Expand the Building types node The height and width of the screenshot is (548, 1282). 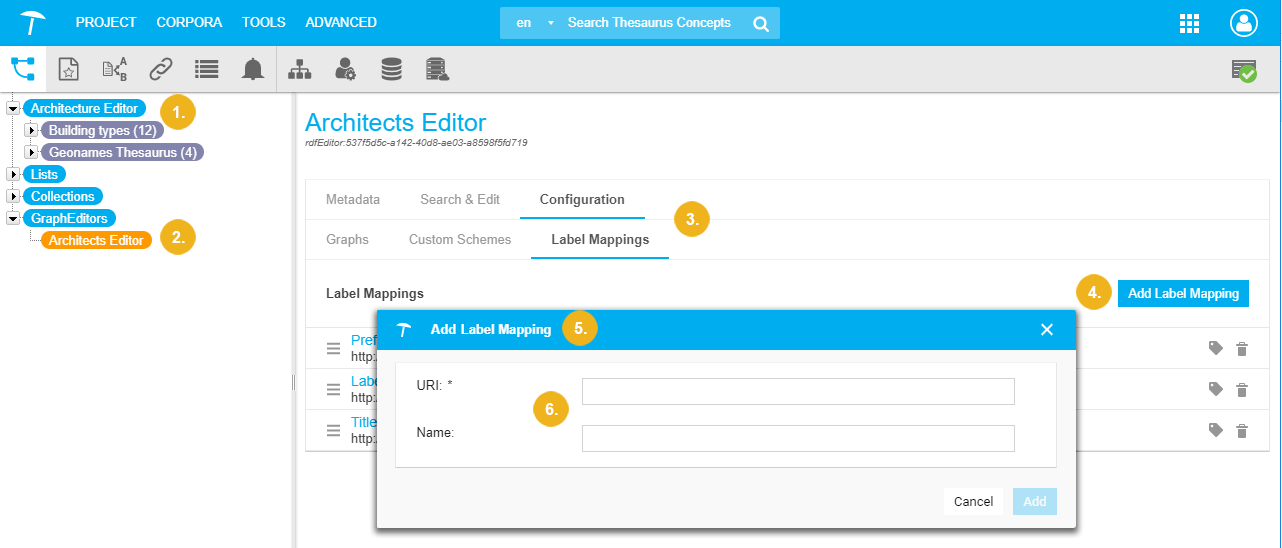click(x=32, y=130)
